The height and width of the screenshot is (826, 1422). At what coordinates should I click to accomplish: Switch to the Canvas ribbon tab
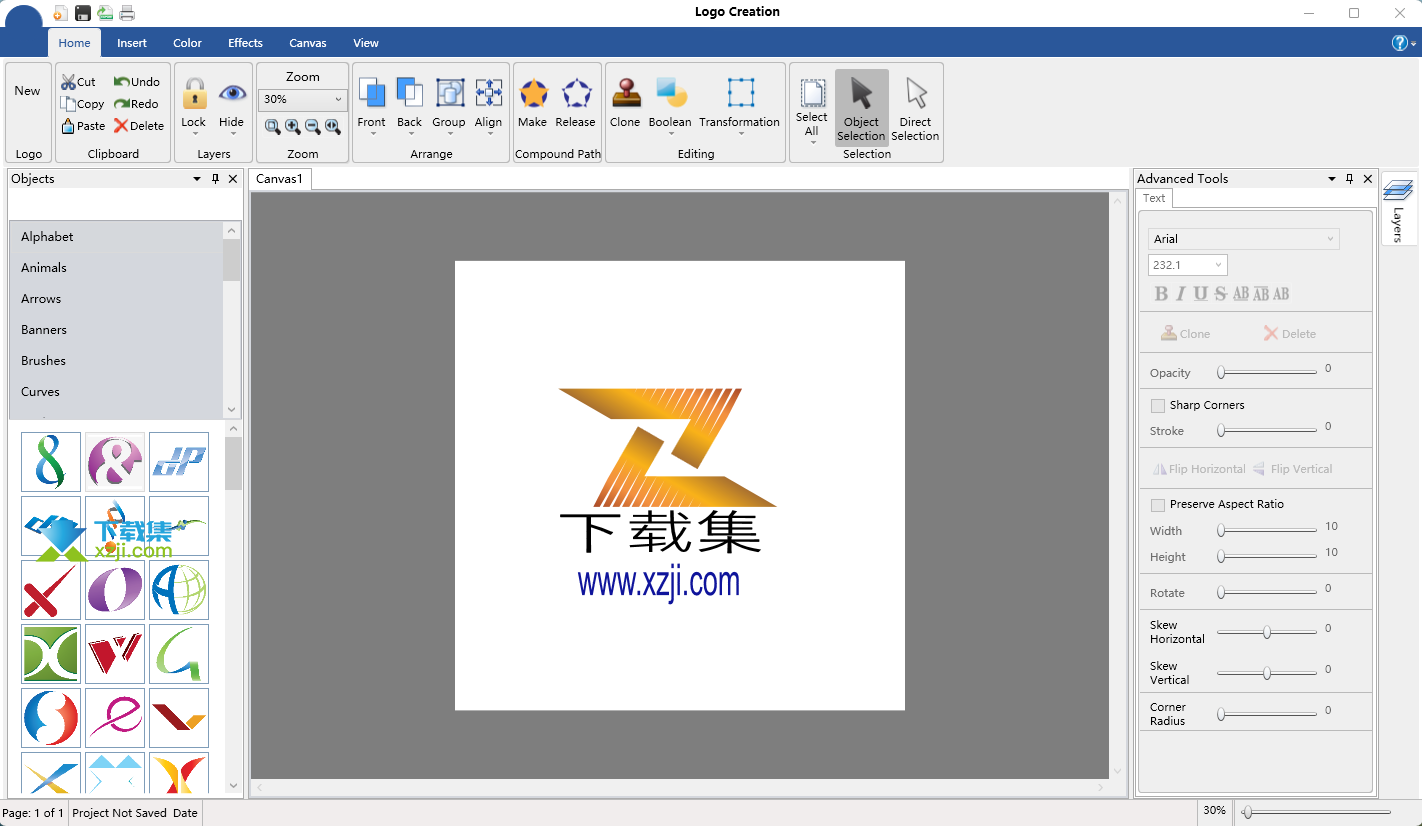[308, 43]
